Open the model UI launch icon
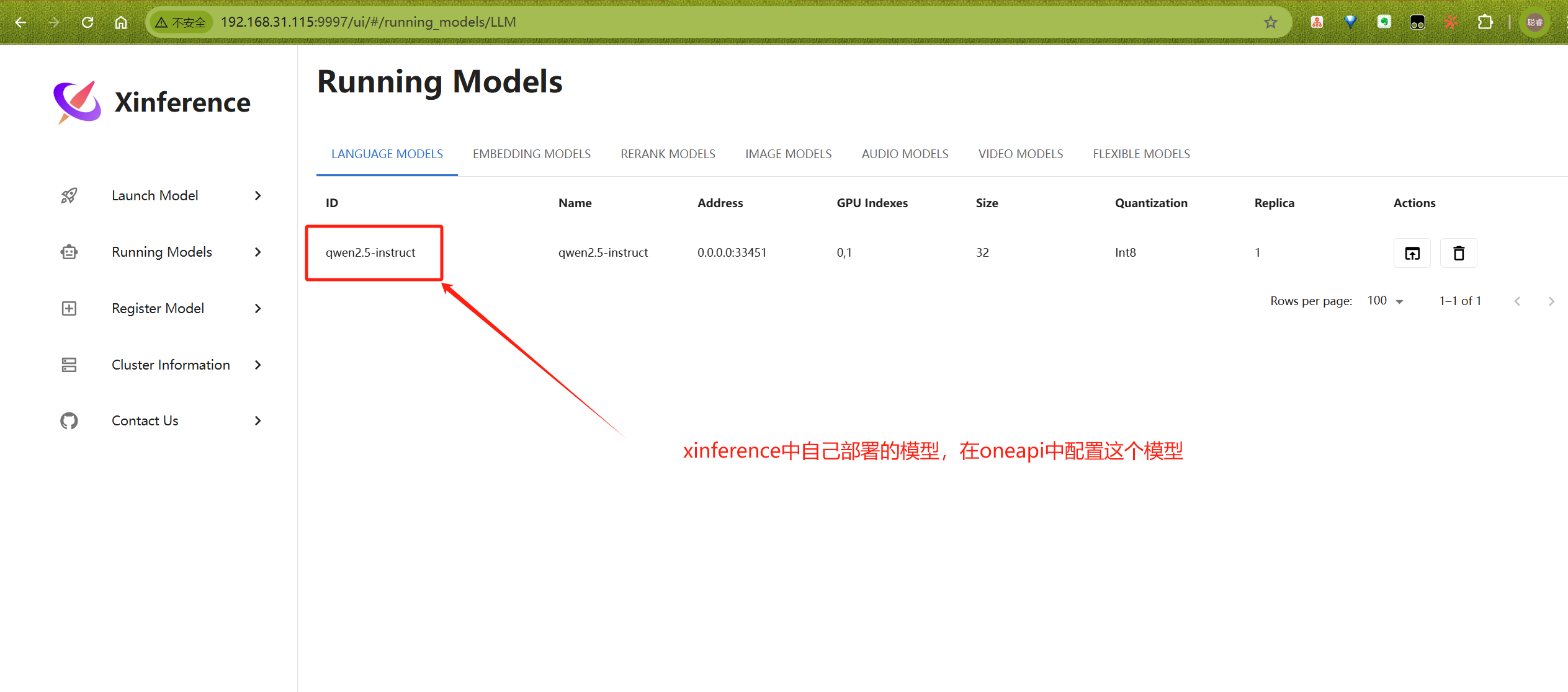1568x692 pixels. pos(1412,253)
